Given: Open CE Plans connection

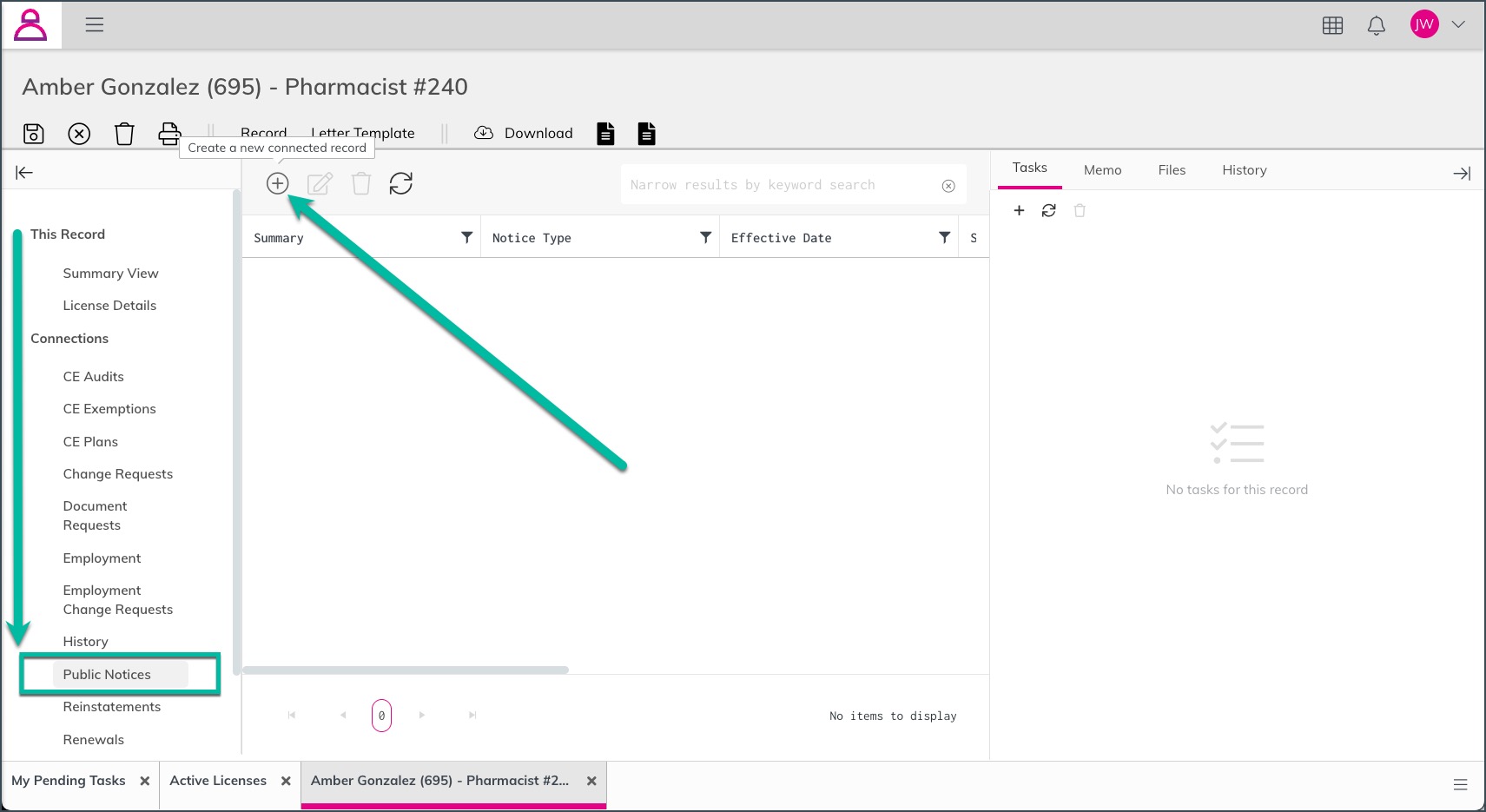Looking at the screenshot, I should (90, 442).
